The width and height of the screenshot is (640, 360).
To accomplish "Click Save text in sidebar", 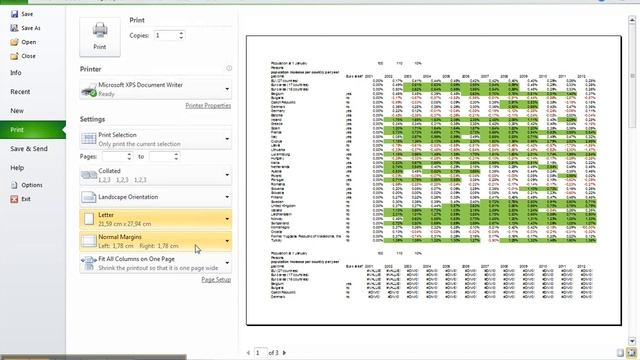I will (27, 14).
